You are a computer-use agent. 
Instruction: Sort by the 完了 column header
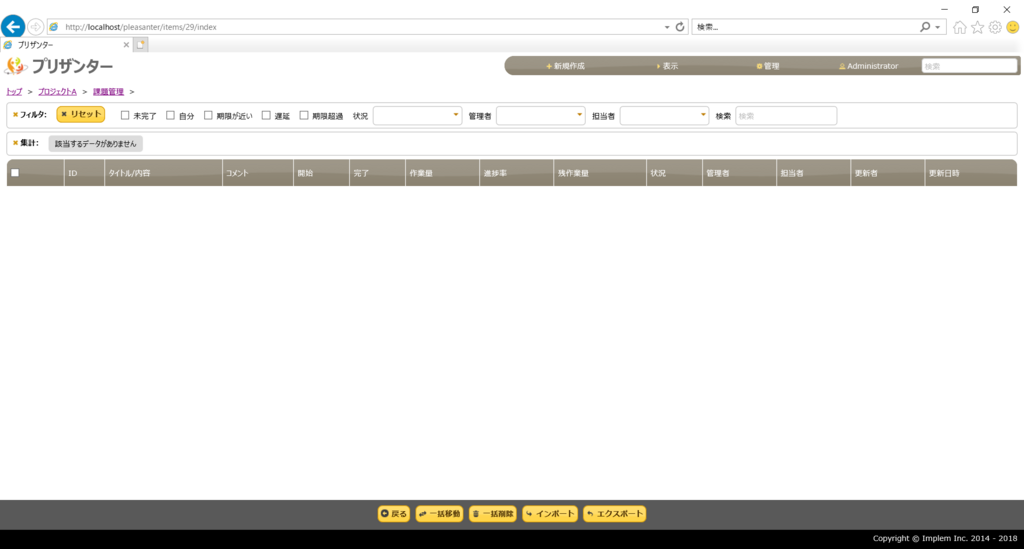point(377,173)
